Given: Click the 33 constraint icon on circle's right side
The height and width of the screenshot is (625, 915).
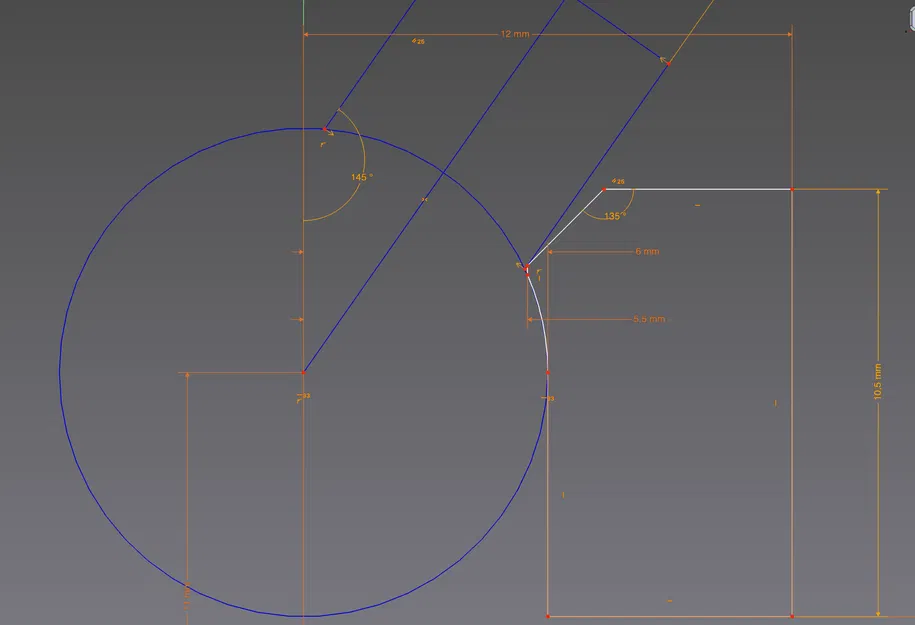Looking at the screenshot, I should pos(549,399).
